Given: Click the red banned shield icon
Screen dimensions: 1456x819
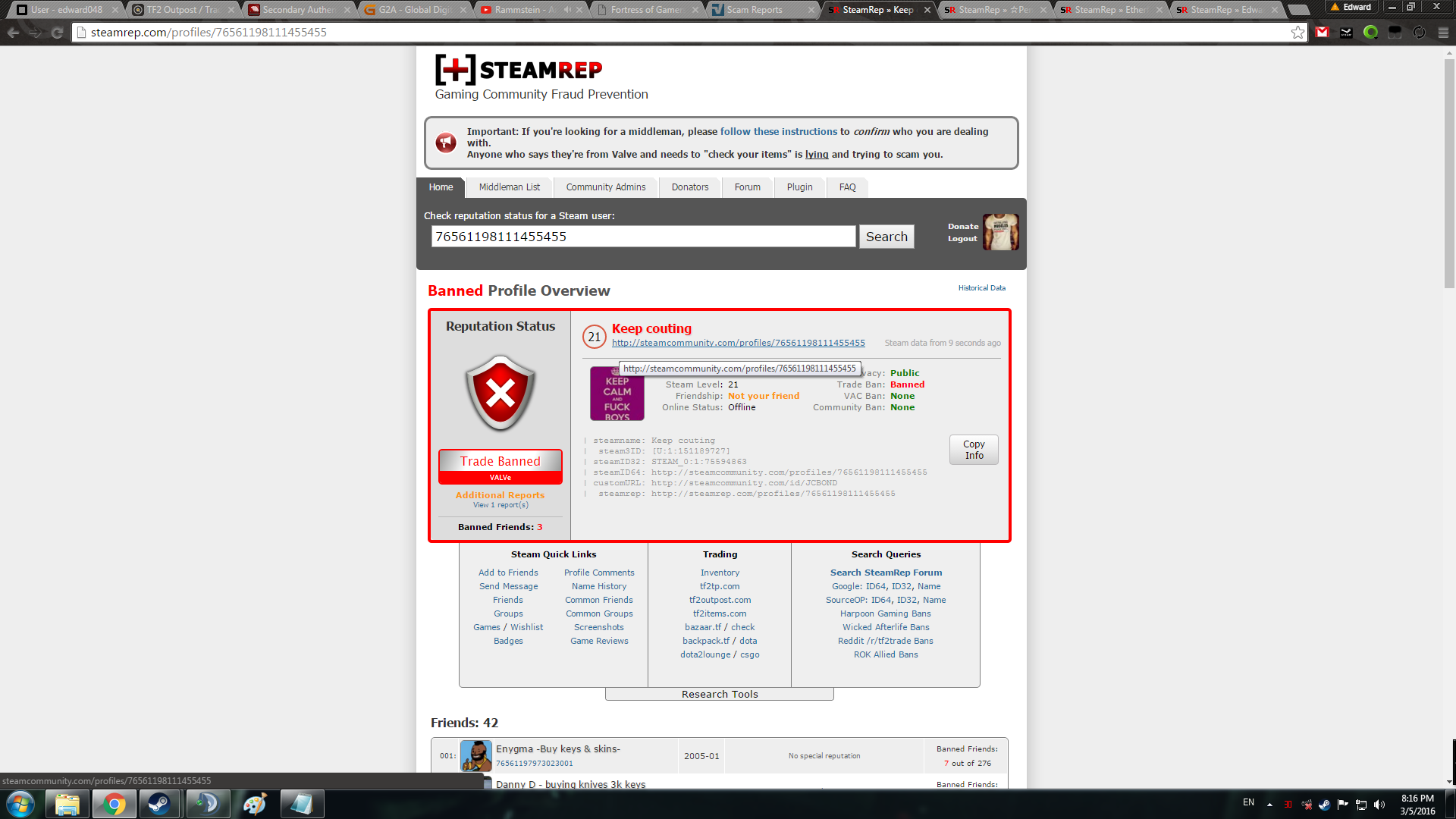Looking at the screenshot, I should pos(500,393).
